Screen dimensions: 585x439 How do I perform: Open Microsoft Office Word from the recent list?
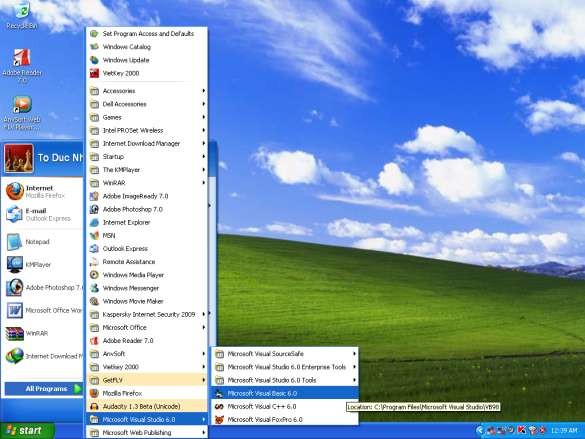point(44,310)
